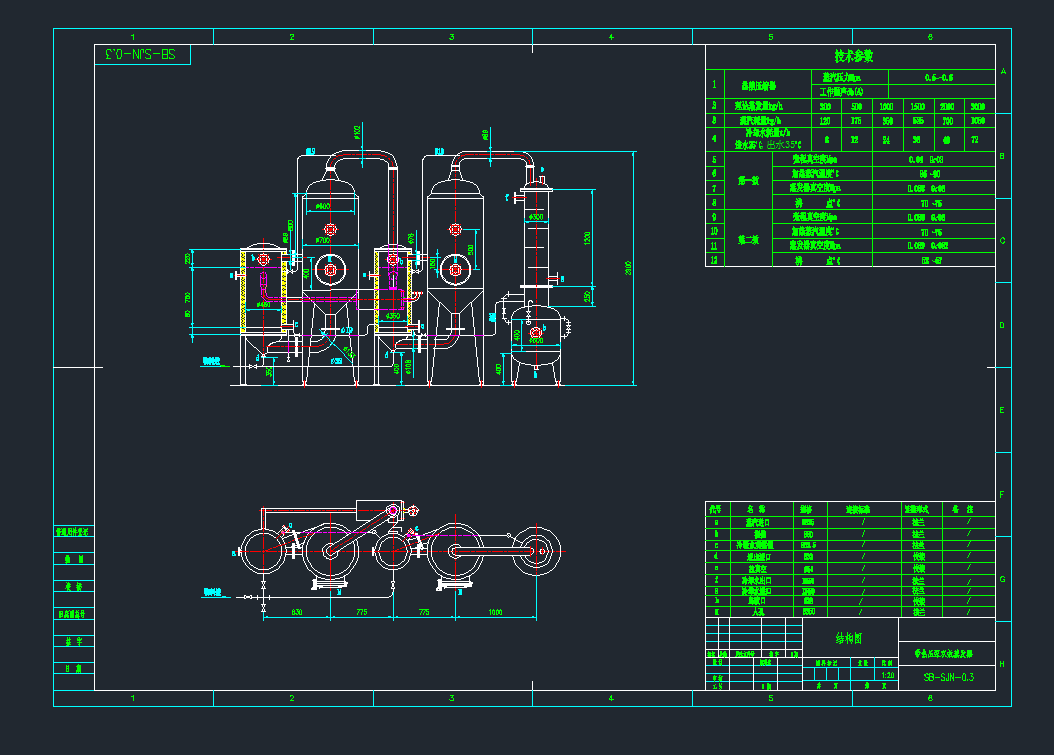Click the 1200 condenser height dimension
The image size is (1054, 755).
point(589,237)
